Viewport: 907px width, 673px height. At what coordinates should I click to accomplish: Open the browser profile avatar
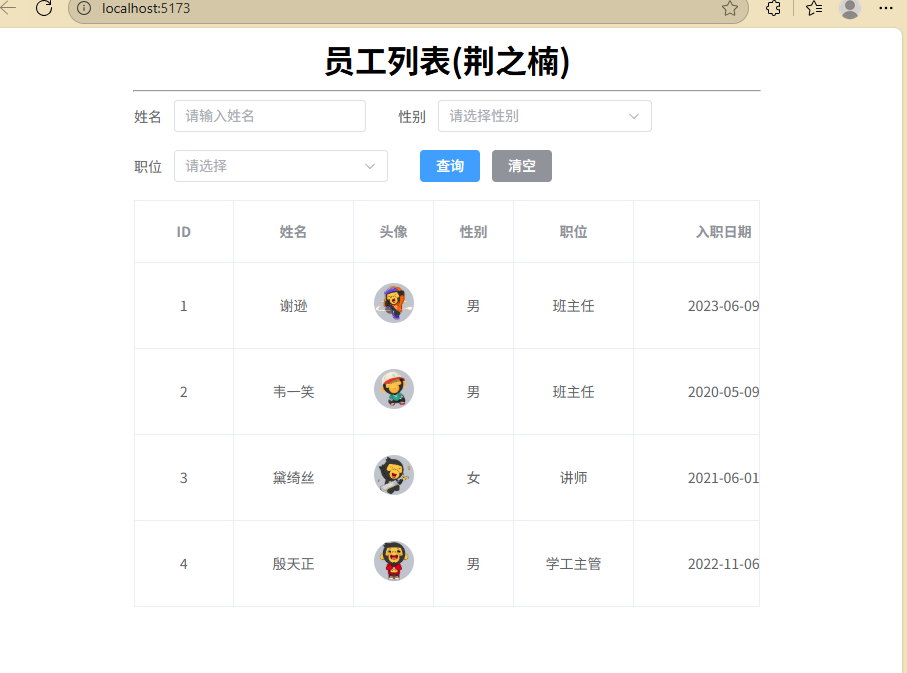click(850, 9)
